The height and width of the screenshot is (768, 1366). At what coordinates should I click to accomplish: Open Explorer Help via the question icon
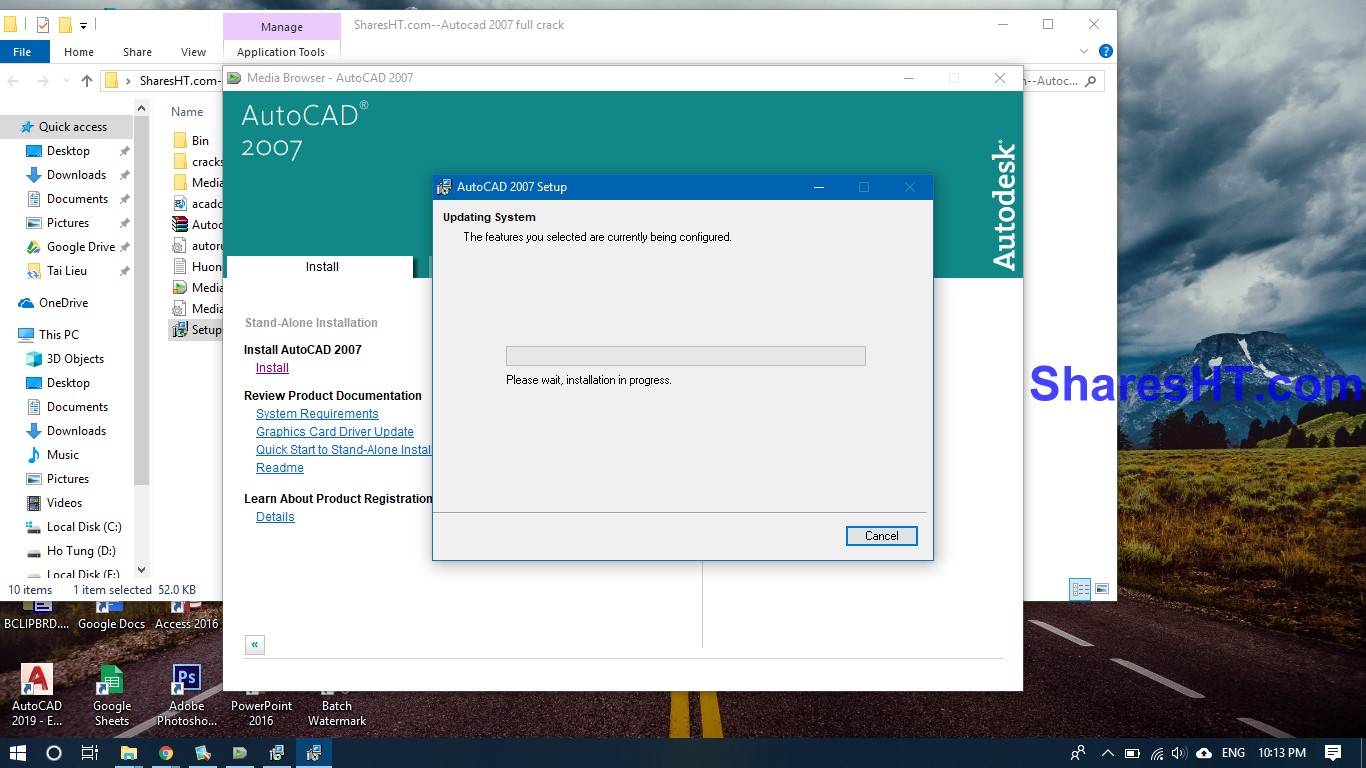pyautogui.click(x=1105, y=51)
